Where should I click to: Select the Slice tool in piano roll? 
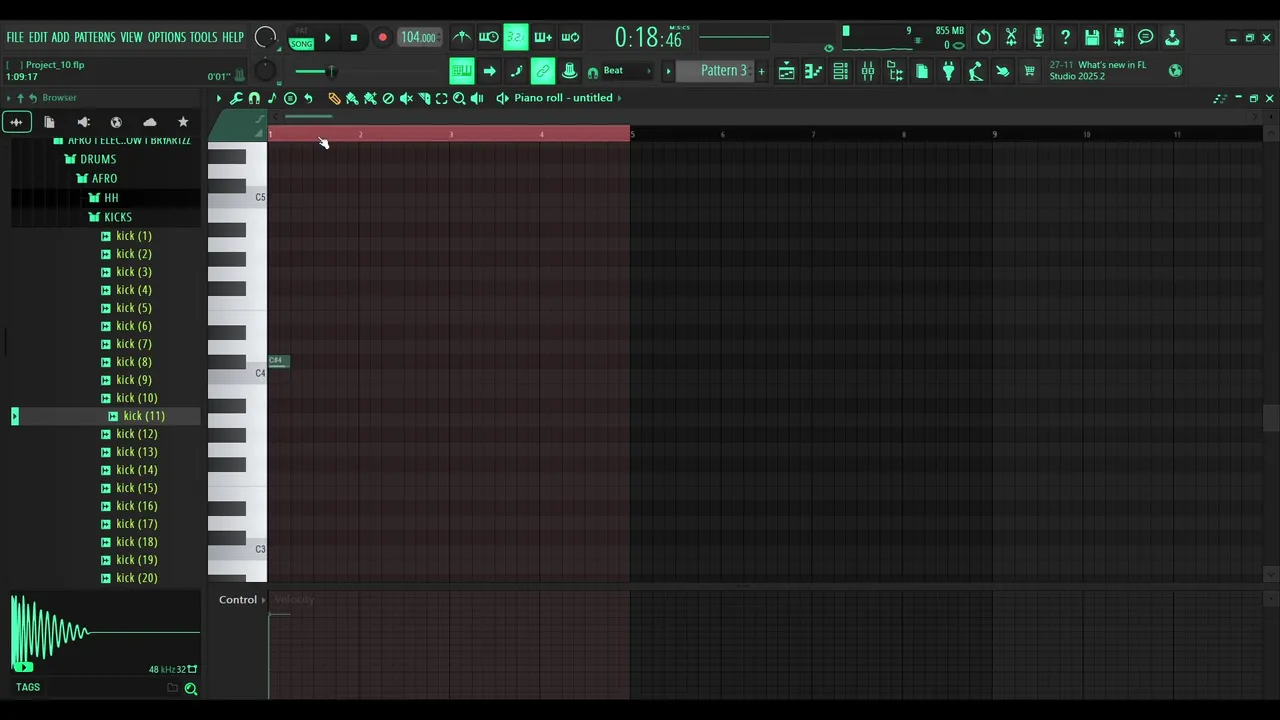[424, 98]
